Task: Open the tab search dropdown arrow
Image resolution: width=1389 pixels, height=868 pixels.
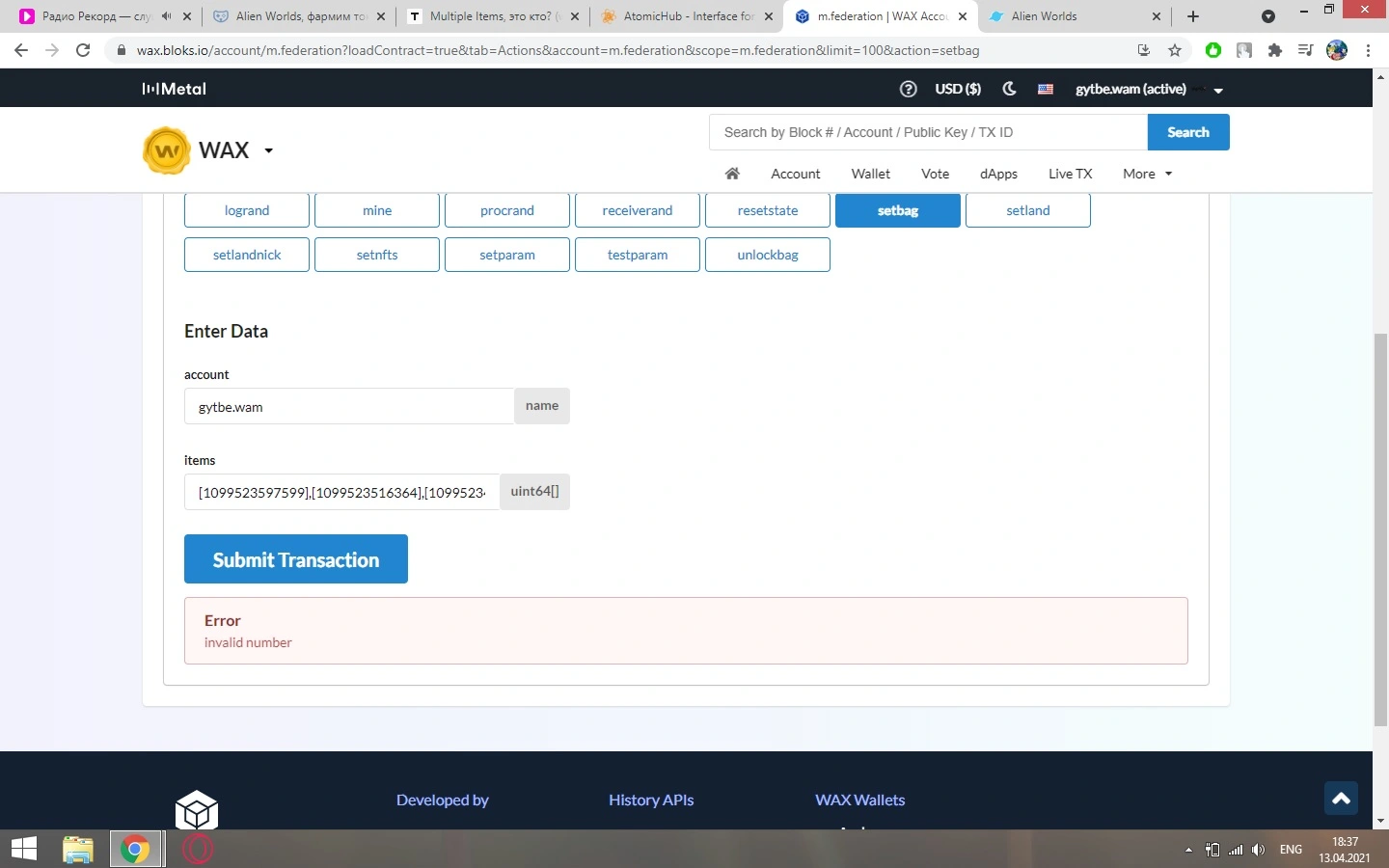Action: (x=1268, y=16)
